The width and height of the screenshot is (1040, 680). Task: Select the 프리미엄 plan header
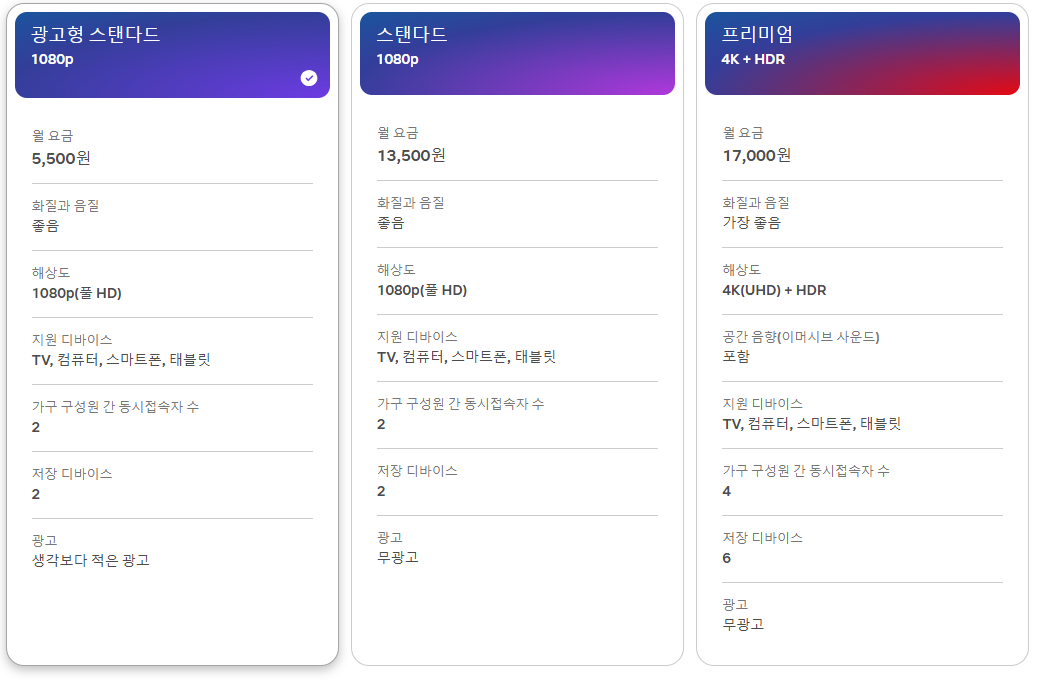(862, 54)
